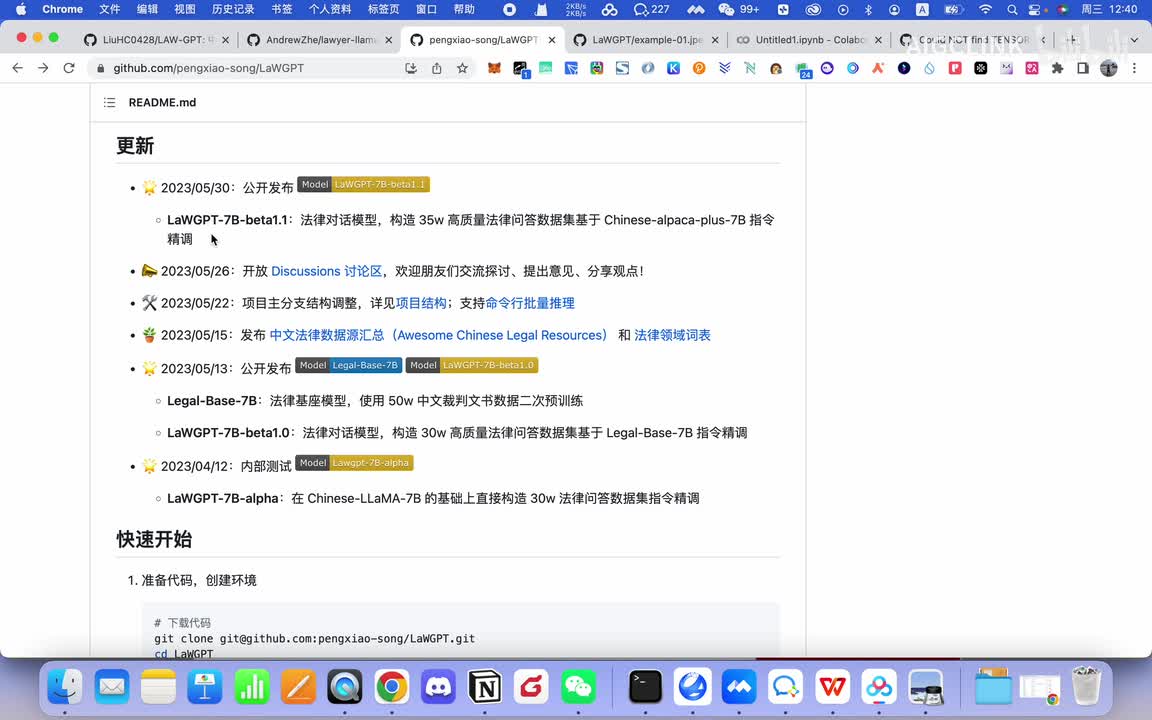Launch Notion from the dock
Screen dimensions: 1152x720
pyautogui.click(x=485, y=687)
